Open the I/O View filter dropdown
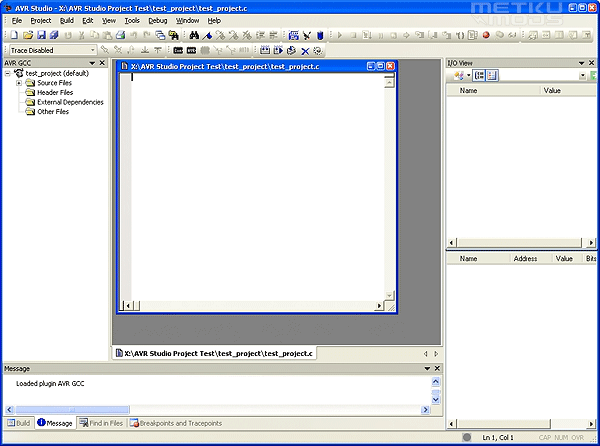The height and width of the screenshot is (446, 600). [582, 76]
